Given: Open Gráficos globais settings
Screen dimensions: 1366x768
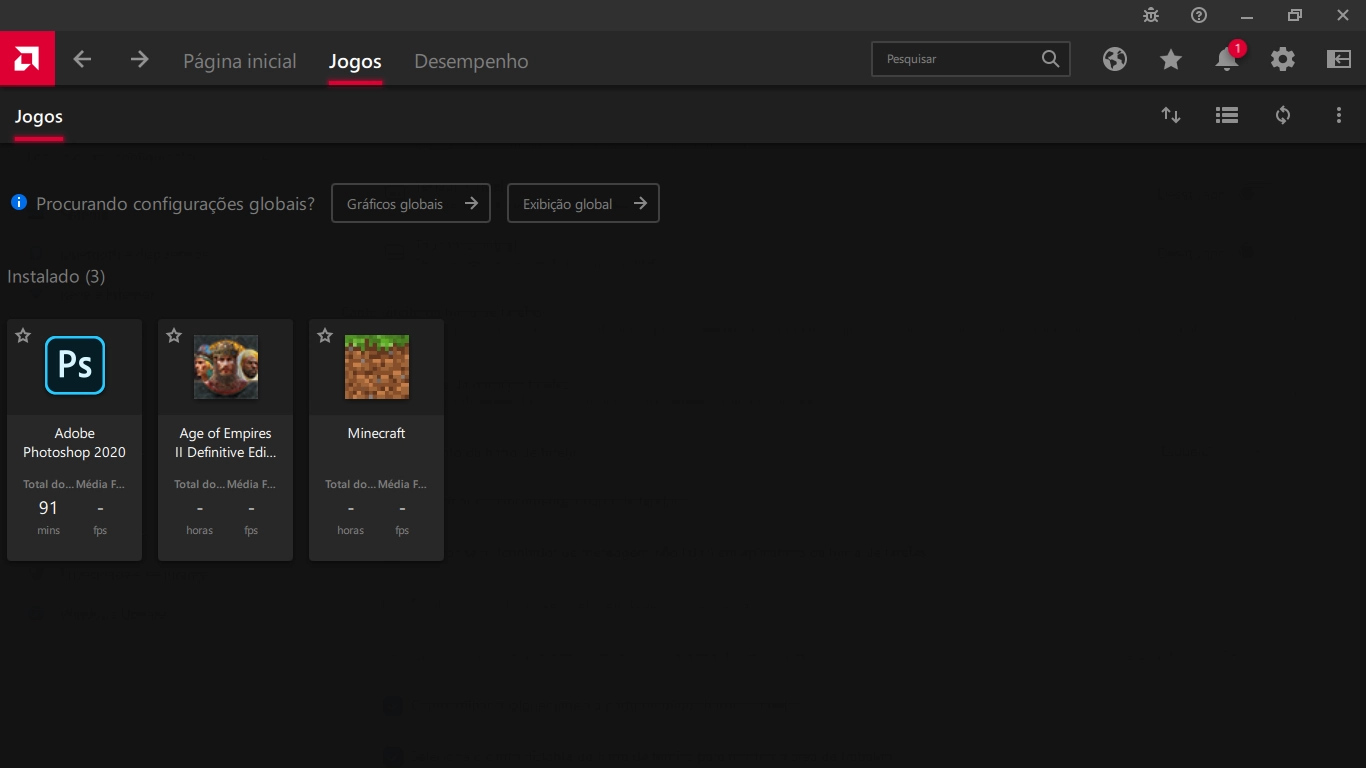Looking at the screenshot, I should 411,203.
